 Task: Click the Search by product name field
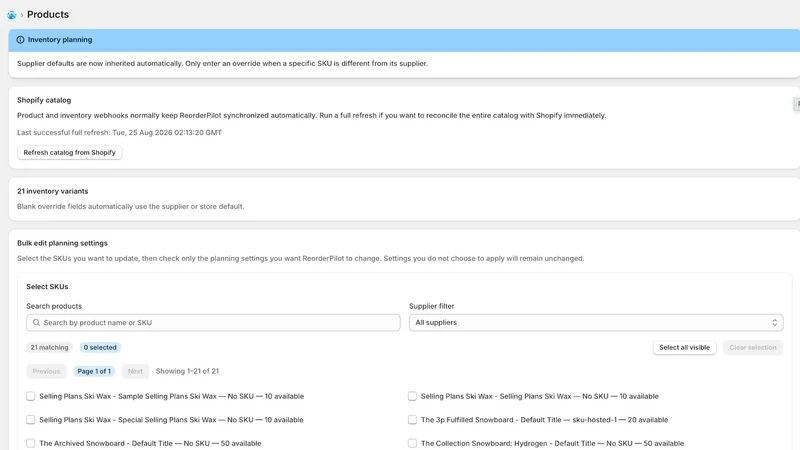coord(213,322)
